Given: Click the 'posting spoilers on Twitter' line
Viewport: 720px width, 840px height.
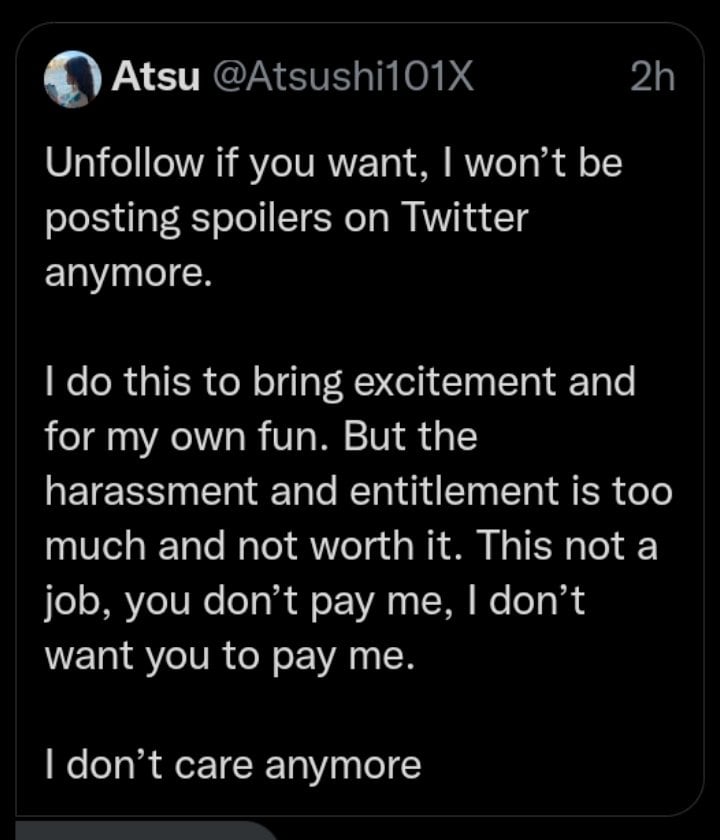Looking at the screenshot, I should [x=287, y=219].
